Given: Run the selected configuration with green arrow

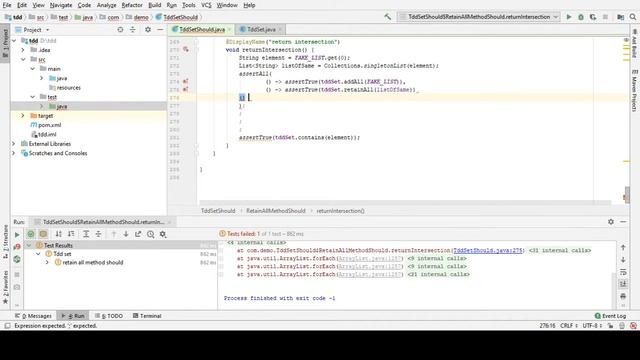Looking at the screenshot, I should coord(569,17).
